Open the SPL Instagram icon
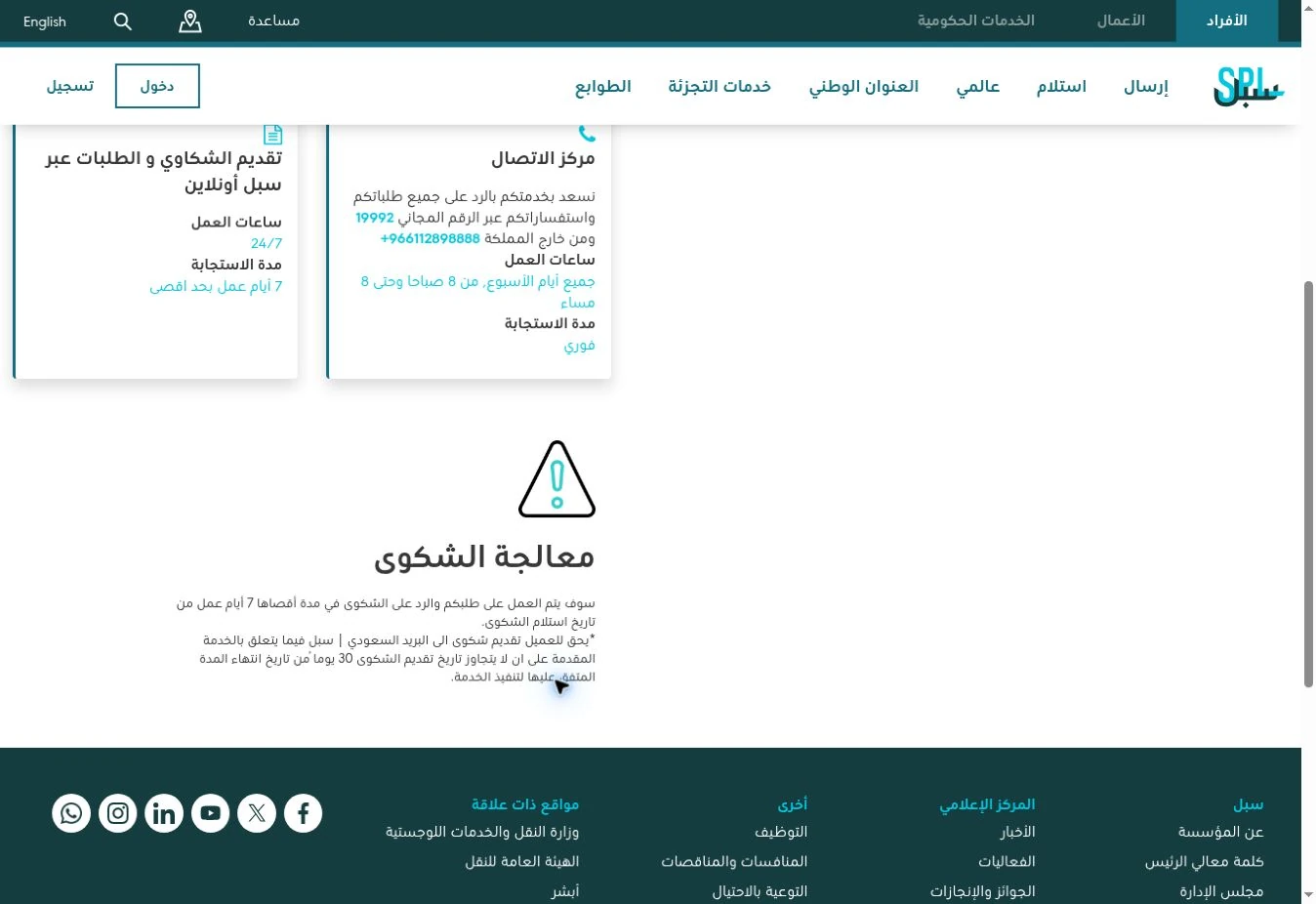Image resolution: width=1316 pixels, height=904 pixels. click(x=118, y=813)
